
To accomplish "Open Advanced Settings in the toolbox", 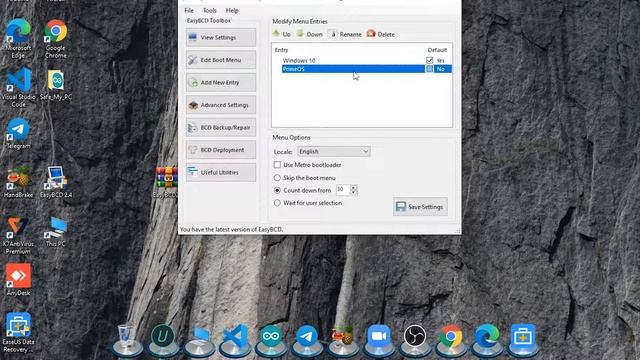I will (221, 105).
